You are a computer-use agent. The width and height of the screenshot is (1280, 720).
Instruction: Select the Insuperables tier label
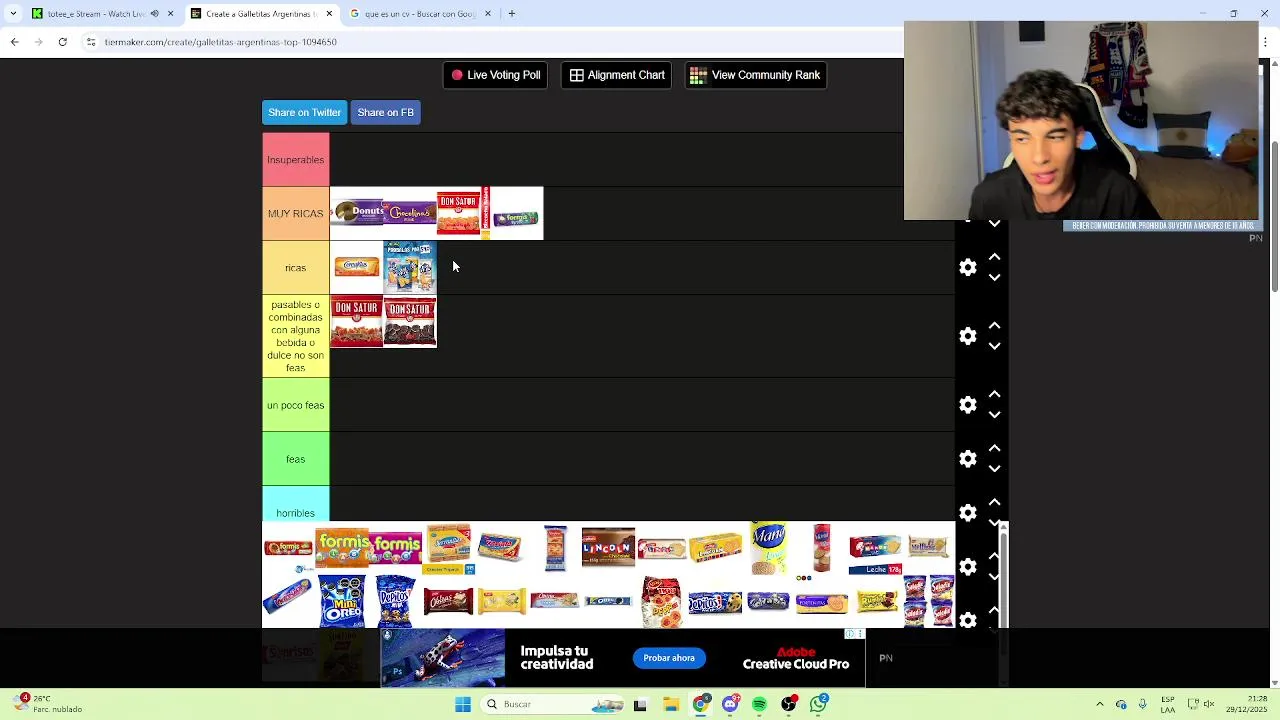click(x=296, y=160)
